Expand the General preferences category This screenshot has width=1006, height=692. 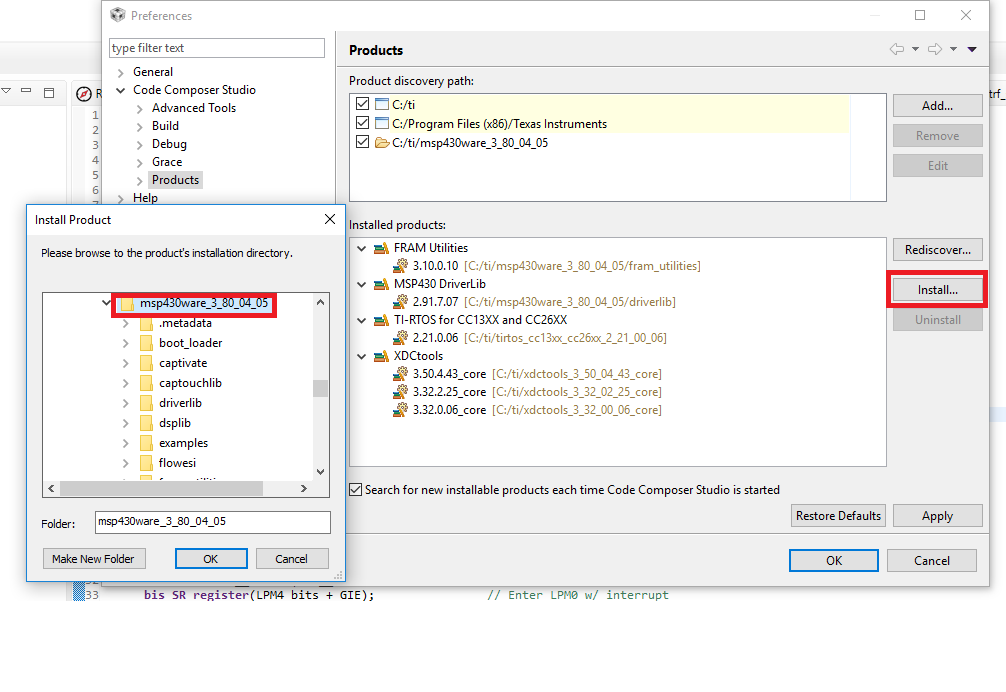(x=121, y=72)
